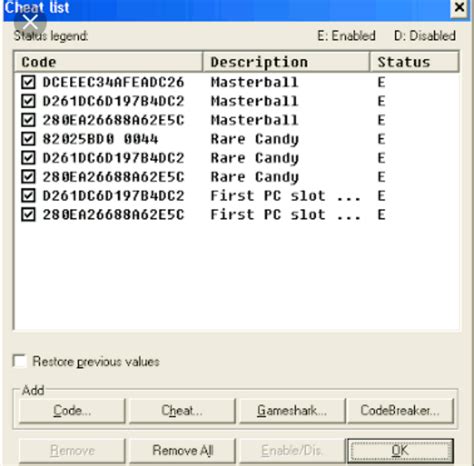Image resolution: width=474 pixels, height=466 pixels.
Task: Click the Remove All button
Action: [x=182, y=451]
